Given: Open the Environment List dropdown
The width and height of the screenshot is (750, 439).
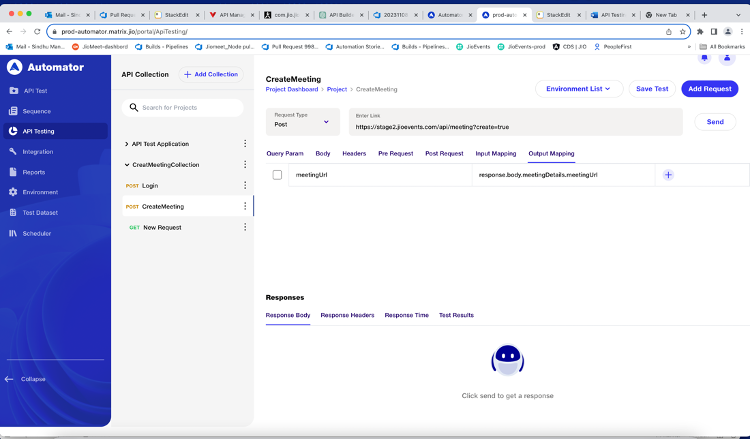Looking at the screenshot, I should pos(579,89).
